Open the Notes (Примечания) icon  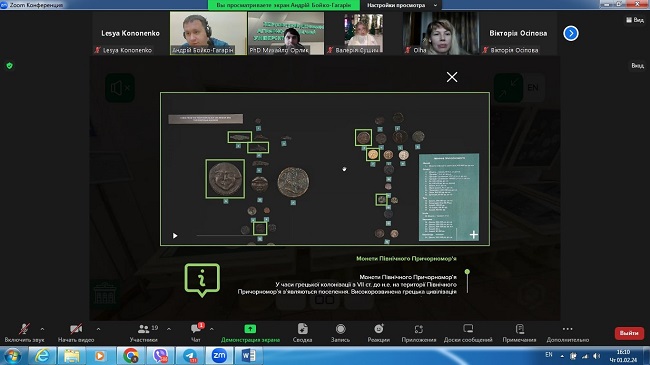[519, 329]
